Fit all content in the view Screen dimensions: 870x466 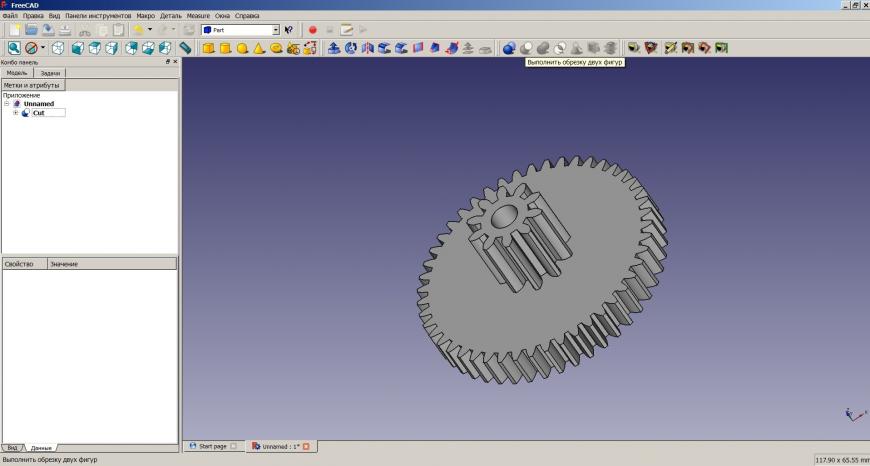coord(14,48)
